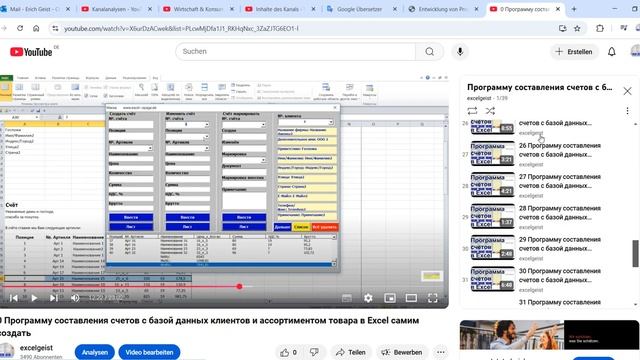Image resolution: width=640 pixels, height=360 pixels.
Task: Click the search magnifier button
Action: click(x=429, y=51)
